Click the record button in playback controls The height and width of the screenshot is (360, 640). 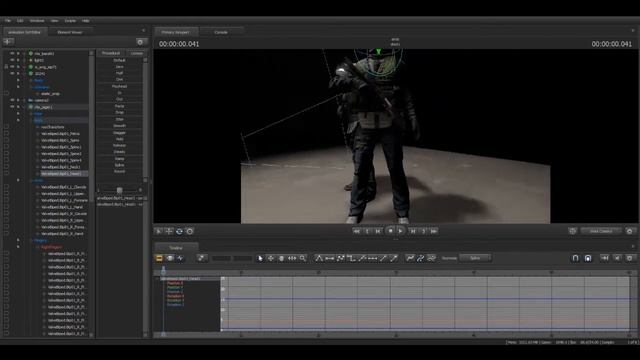click(390, 231)
